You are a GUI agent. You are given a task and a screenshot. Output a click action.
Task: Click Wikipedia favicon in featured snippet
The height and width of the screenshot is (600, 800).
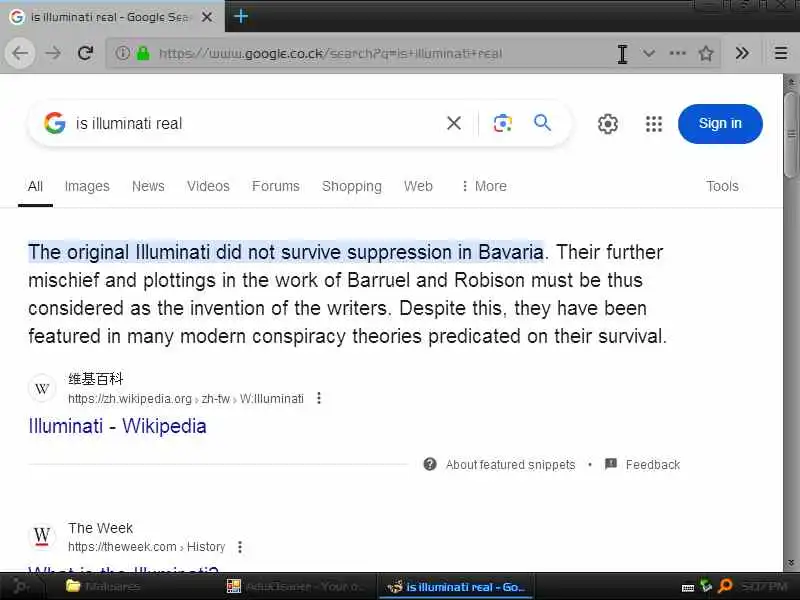click(x=42, y=389)
